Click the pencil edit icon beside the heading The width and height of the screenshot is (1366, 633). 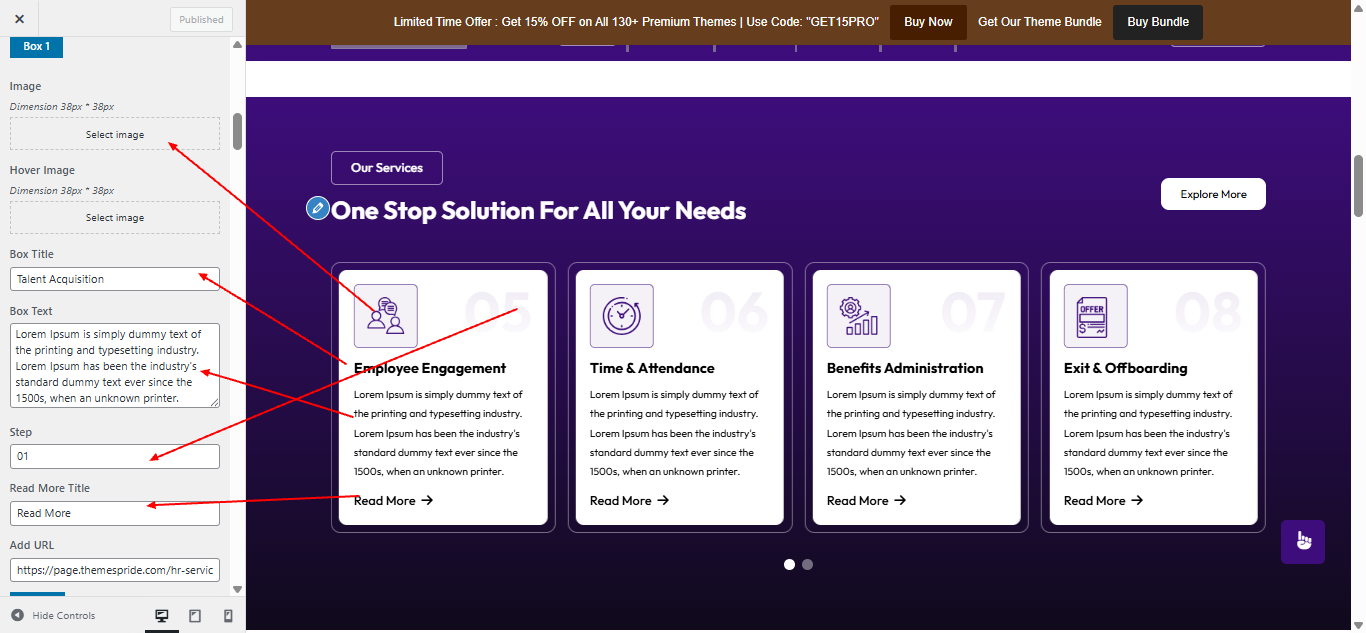pos(317,209)
